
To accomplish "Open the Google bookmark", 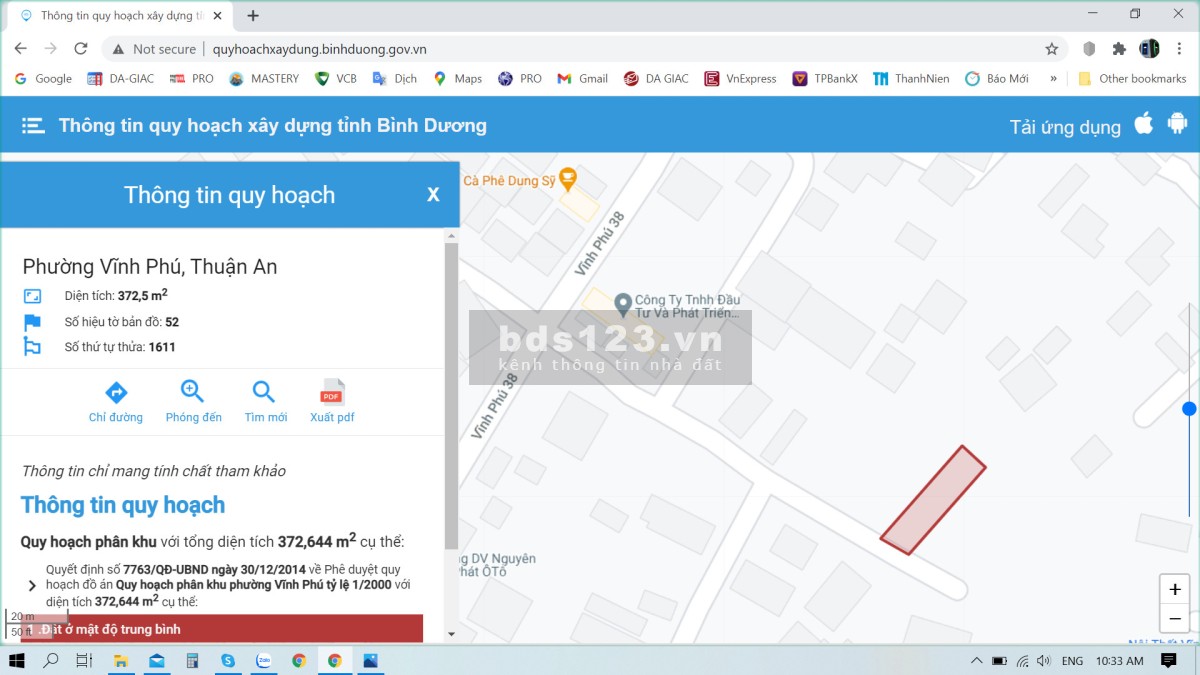I will 44,78.
